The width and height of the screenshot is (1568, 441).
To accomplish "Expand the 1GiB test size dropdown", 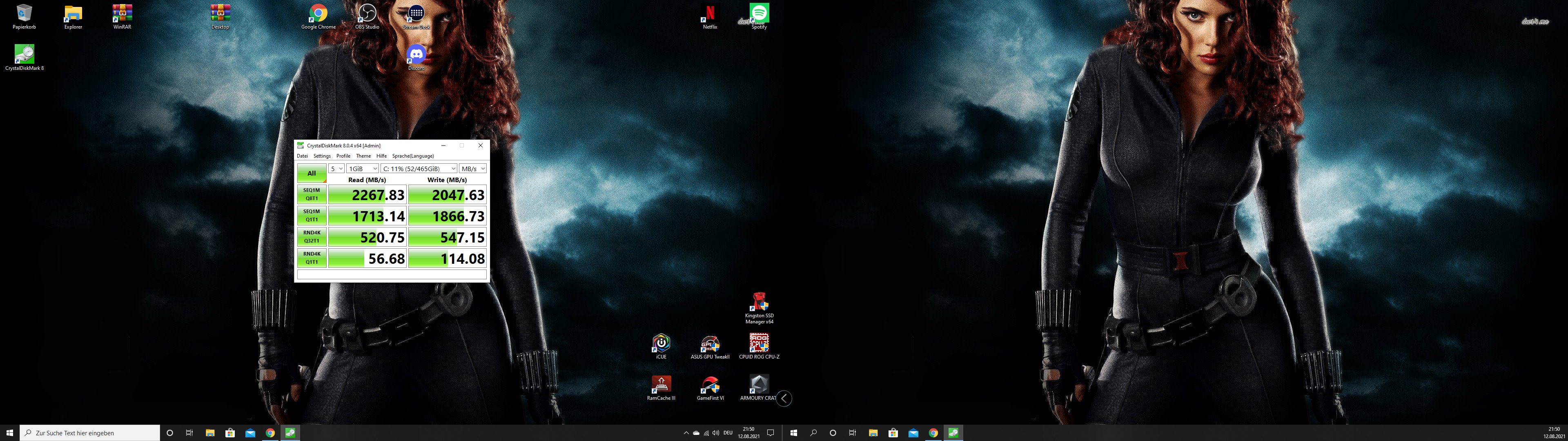I will (x=362, y=169).
